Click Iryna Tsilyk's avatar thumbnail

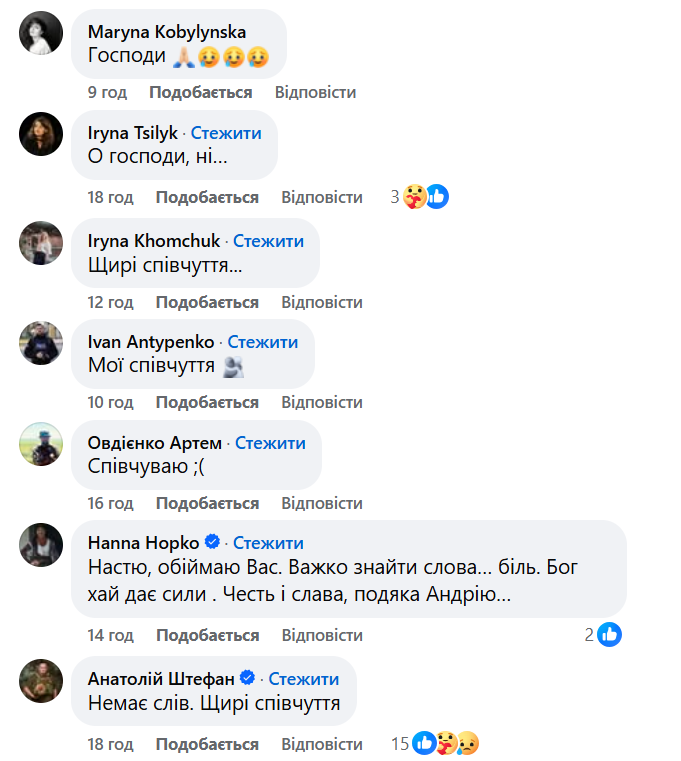click(42, 133)
